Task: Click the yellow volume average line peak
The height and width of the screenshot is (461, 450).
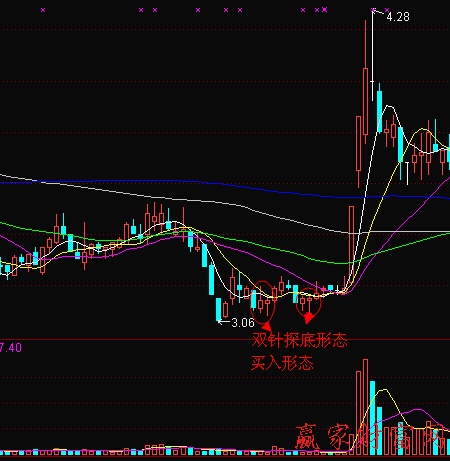Action: tap(385, 390)
